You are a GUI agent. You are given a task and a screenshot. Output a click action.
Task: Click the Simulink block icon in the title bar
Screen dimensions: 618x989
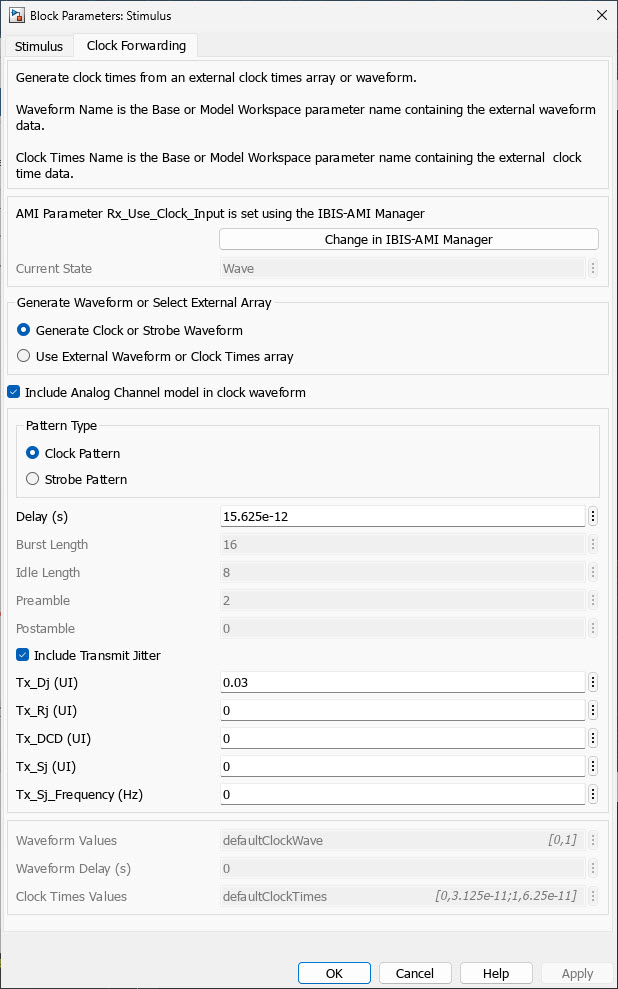pos(15,15)
